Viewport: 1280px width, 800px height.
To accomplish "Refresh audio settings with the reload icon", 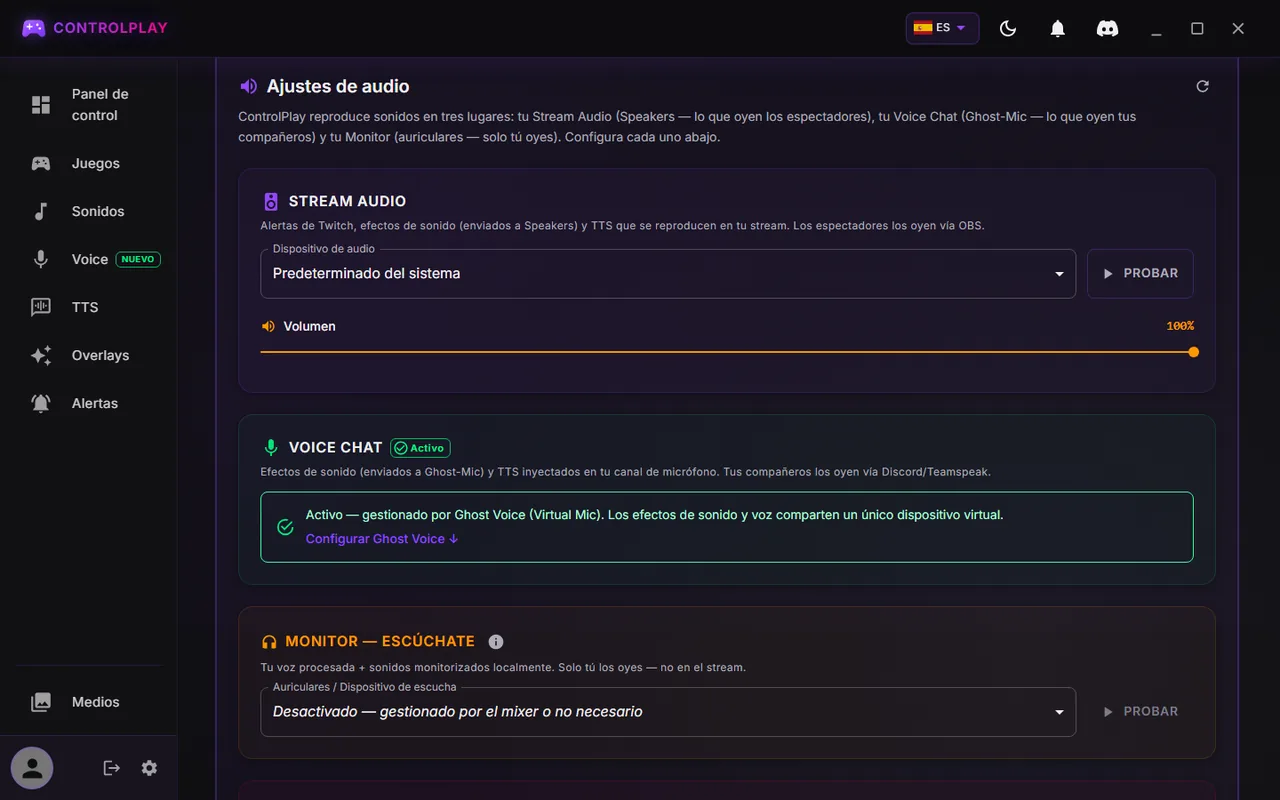I will pyautogui.click(x=1202, y=86).
